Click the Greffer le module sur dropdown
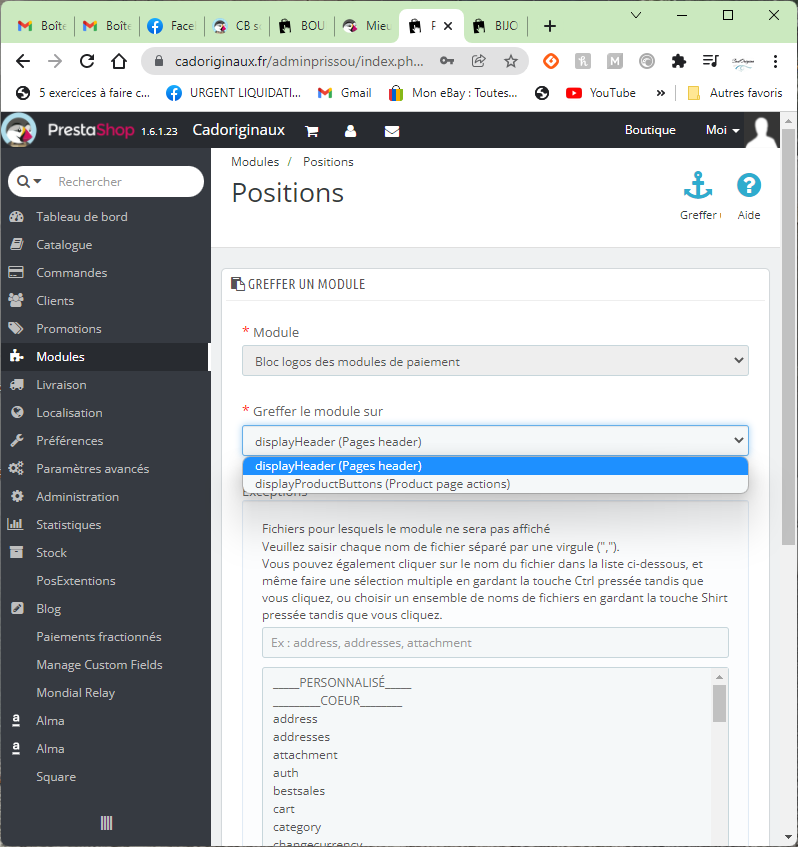800x847 pixels. (x=496, y=441)
